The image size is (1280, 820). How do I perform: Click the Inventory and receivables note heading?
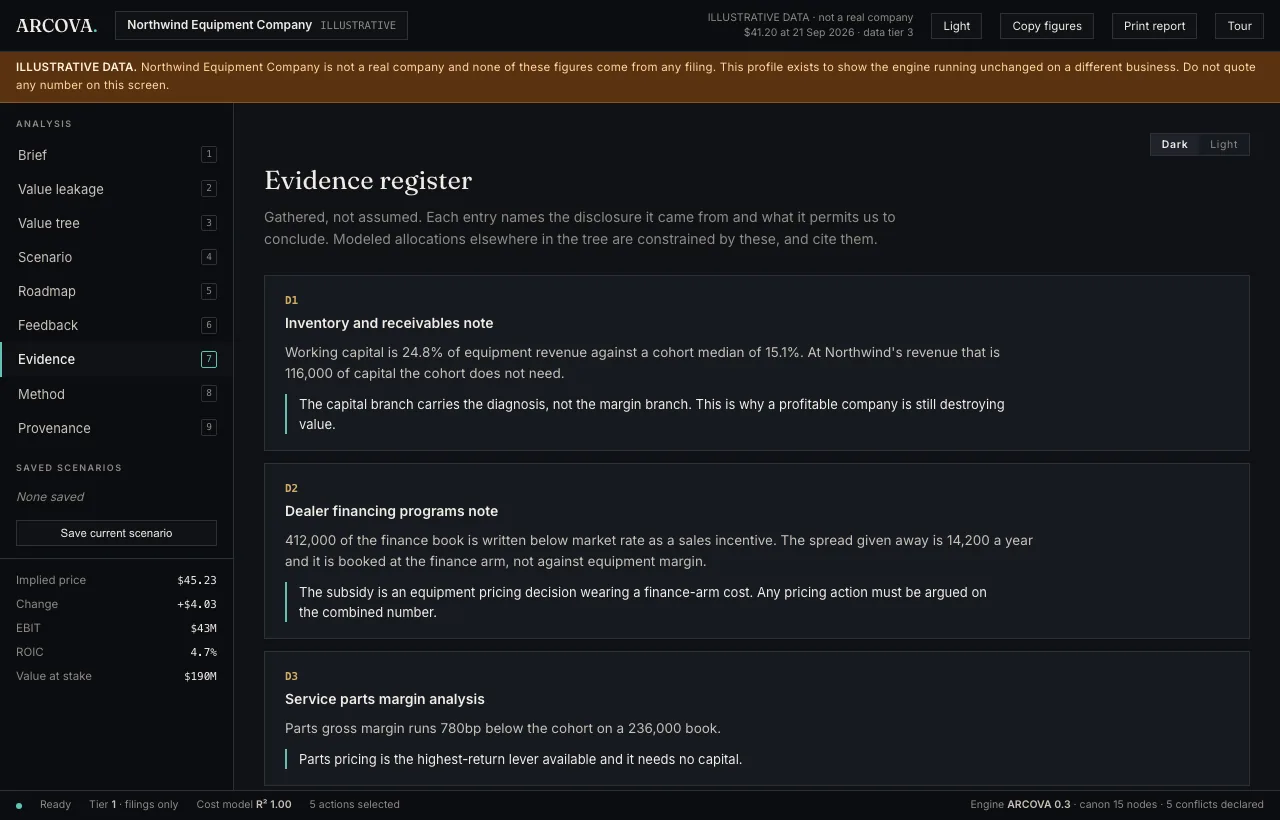pos(389,323)
